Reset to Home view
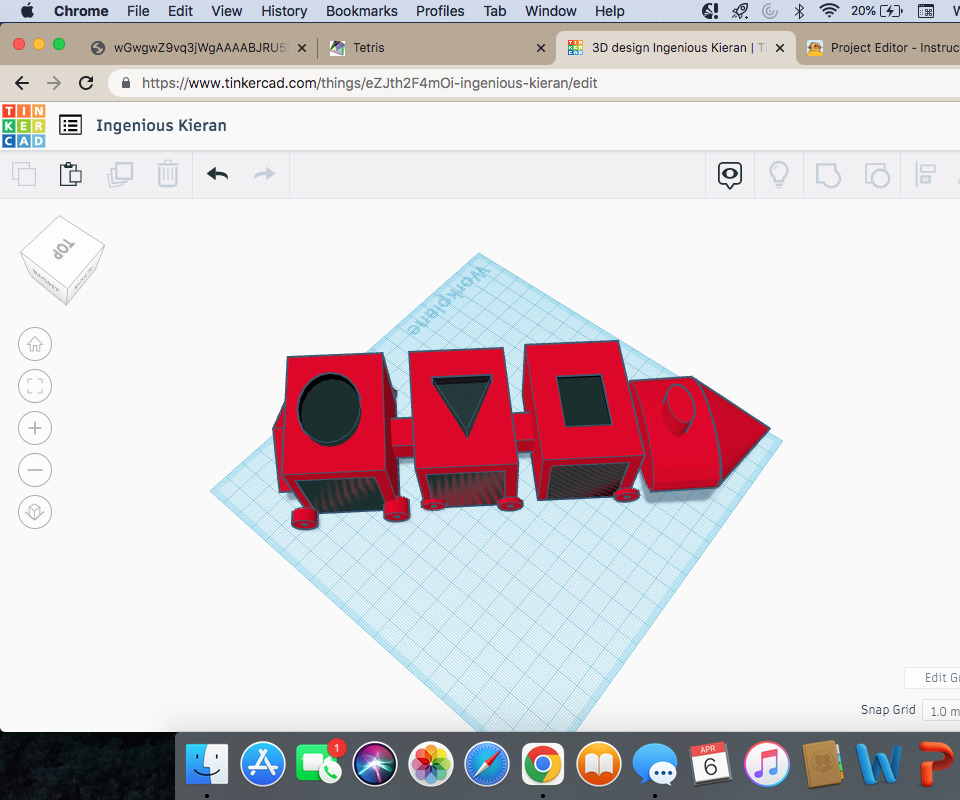 click(x=35, y=345)
